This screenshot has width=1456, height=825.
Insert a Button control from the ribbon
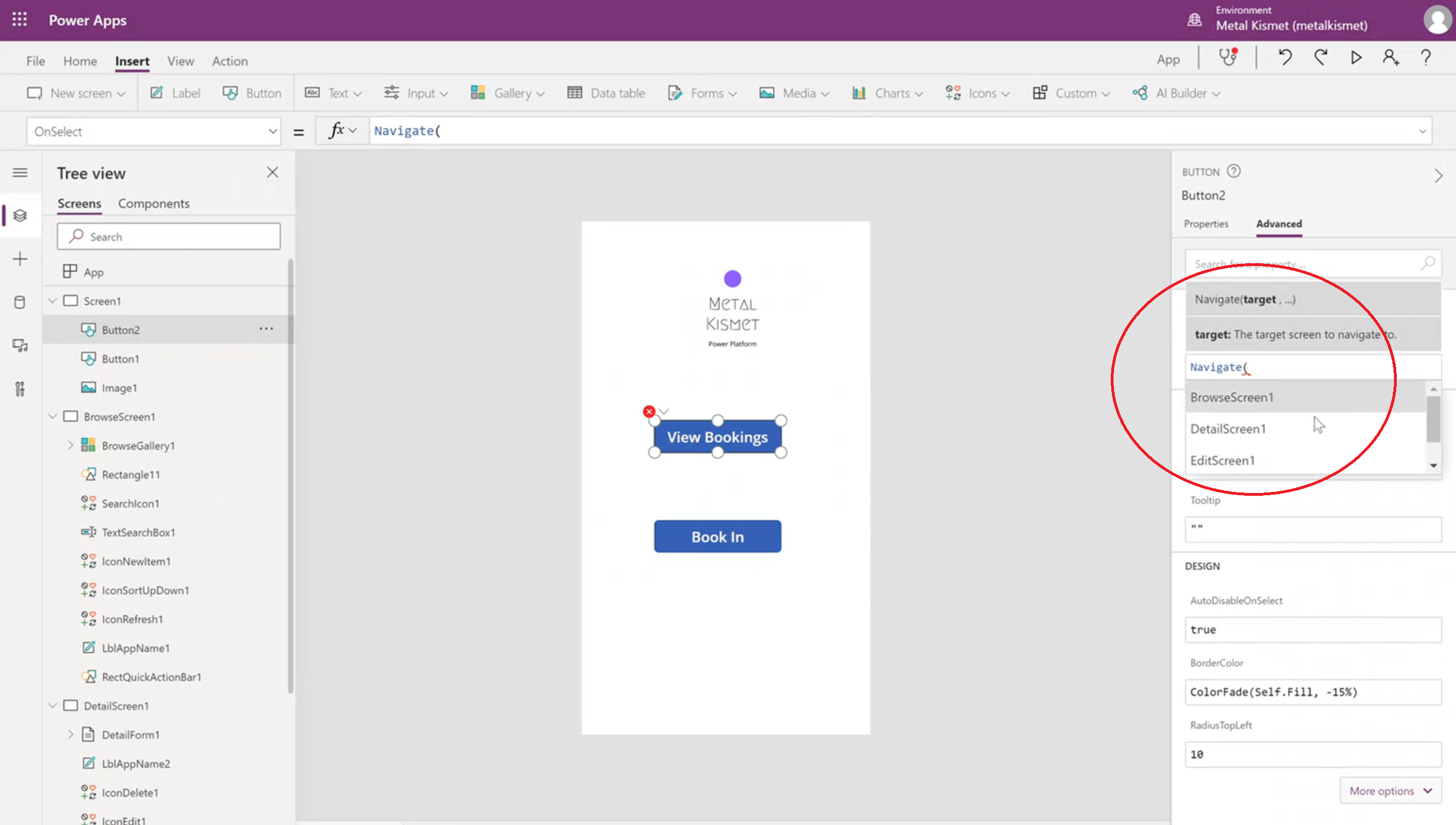[252, 93]
